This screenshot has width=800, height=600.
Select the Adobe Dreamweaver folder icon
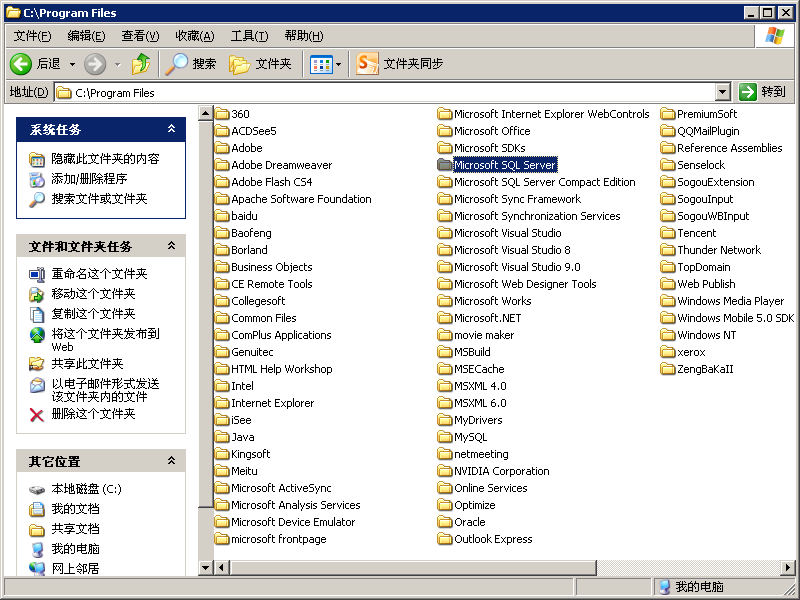click(x=221, y=165)
